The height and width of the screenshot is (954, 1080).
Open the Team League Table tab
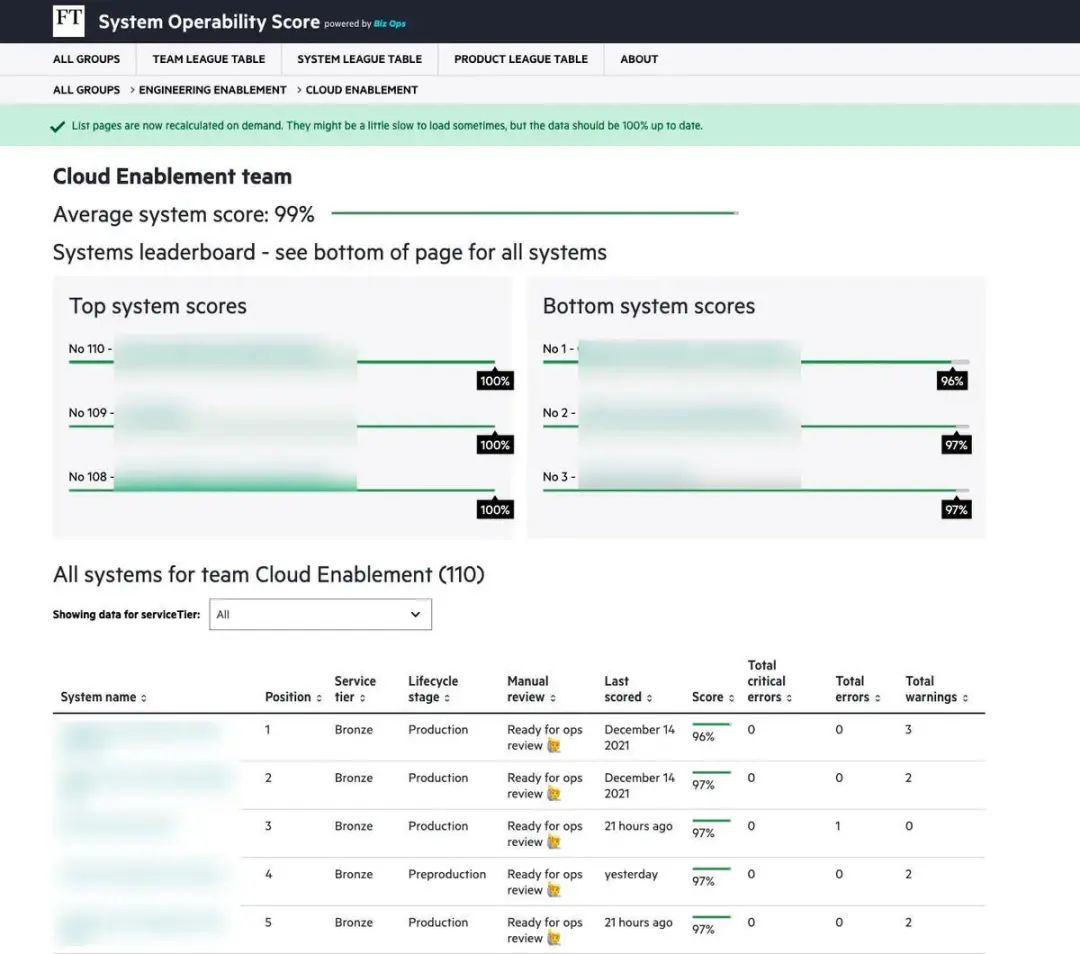pyautogui.click(x=208, y=59)
